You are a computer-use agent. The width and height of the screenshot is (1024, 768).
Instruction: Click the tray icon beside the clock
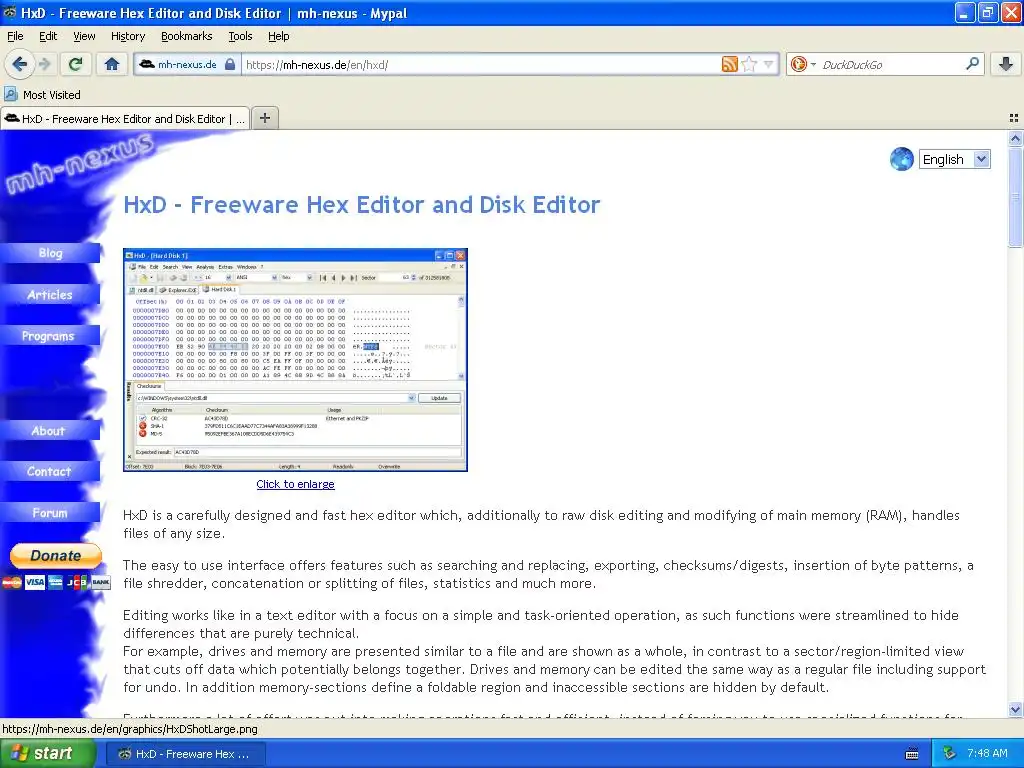coord(950,754)
